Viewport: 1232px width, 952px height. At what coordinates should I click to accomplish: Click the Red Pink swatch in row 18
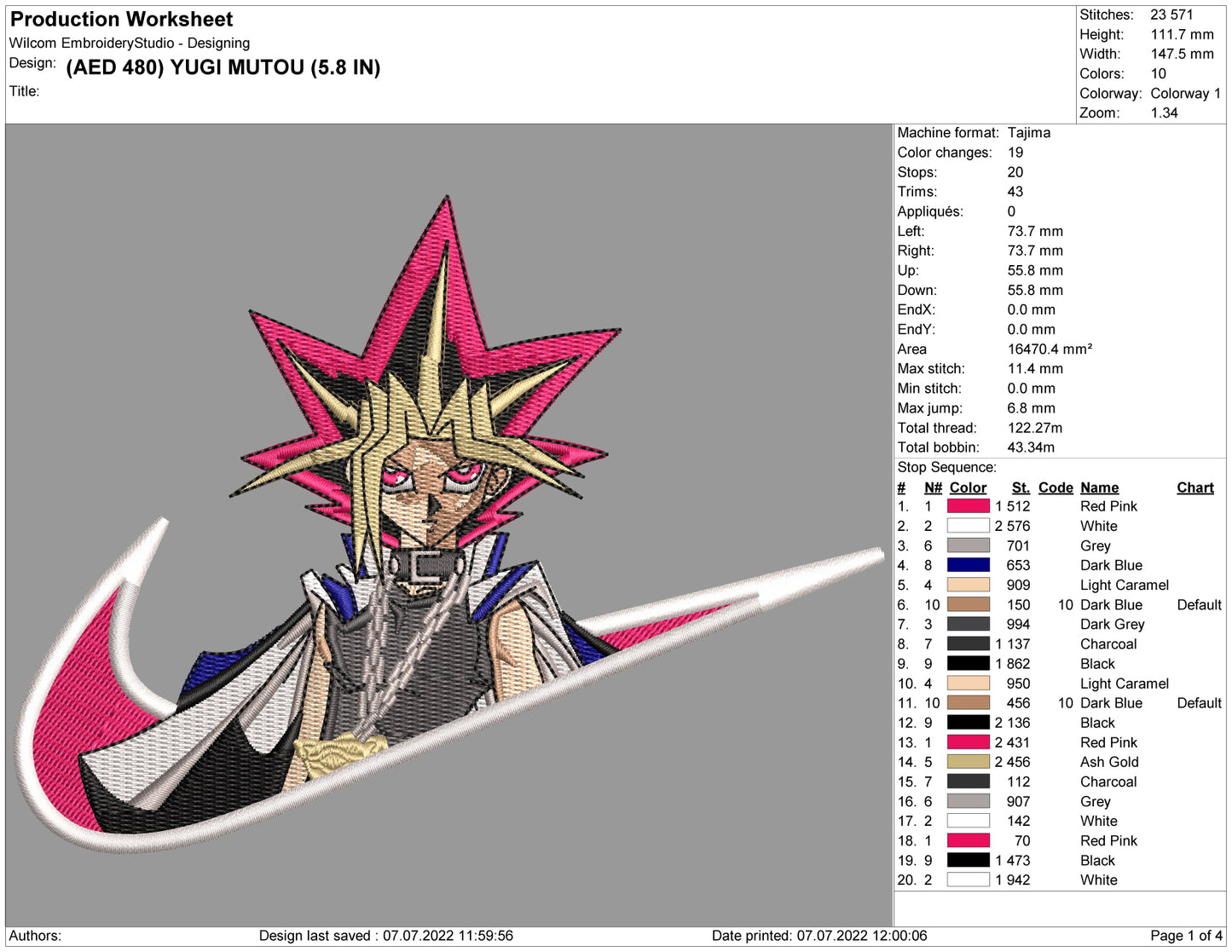968,840
